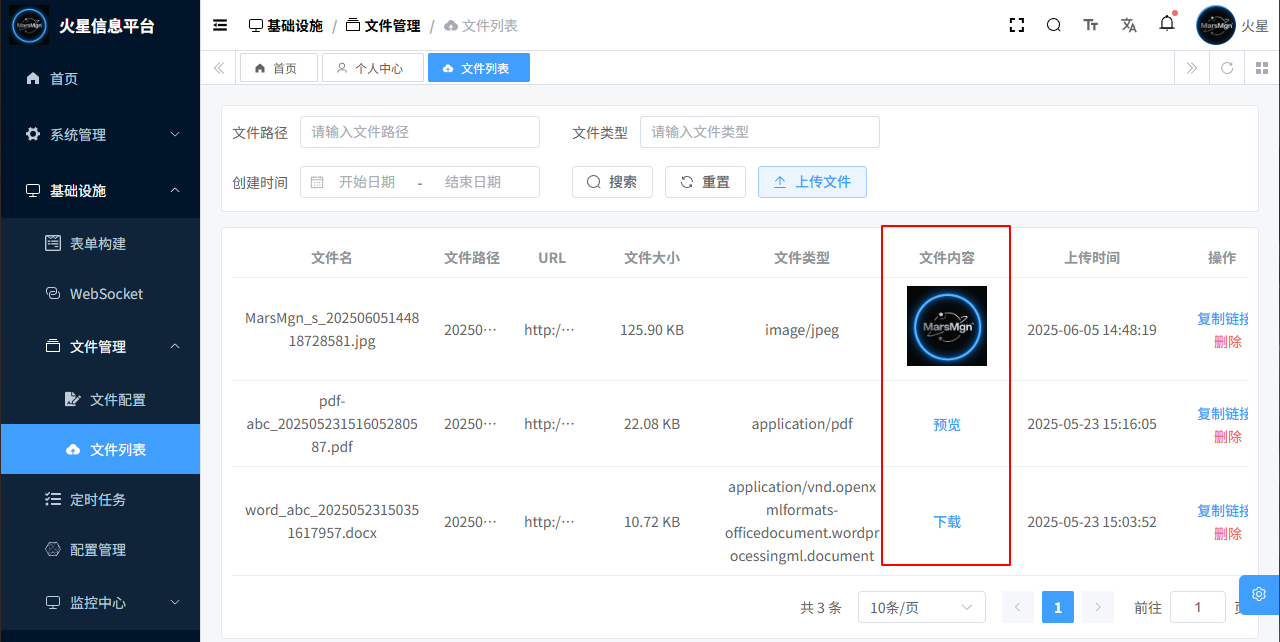Click the tab grid layout icon

click(1262, 68)
